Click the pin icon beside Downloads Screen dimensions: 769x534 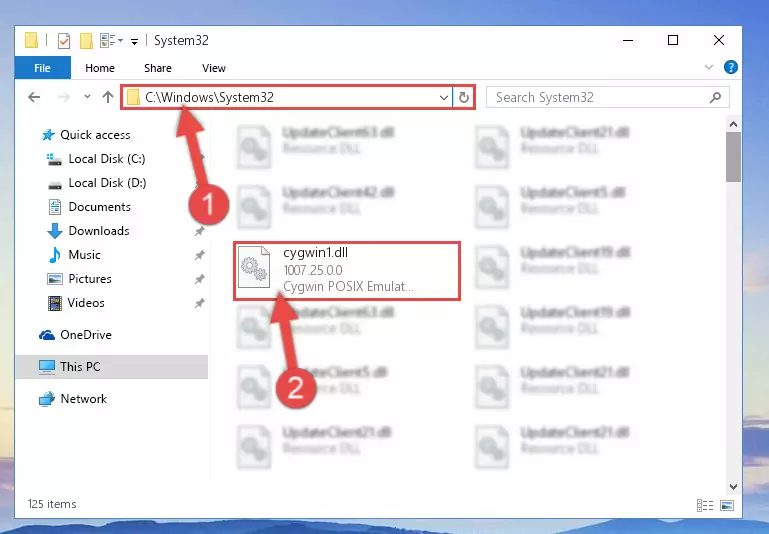200,231
